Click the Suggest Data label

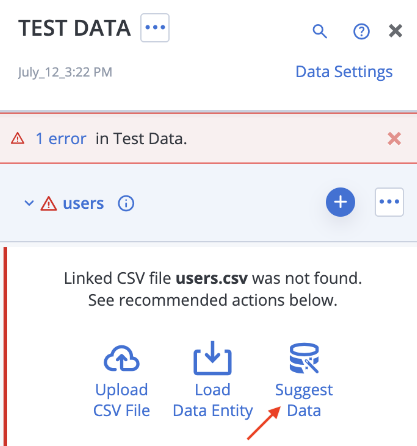click(x=304, y=400)
